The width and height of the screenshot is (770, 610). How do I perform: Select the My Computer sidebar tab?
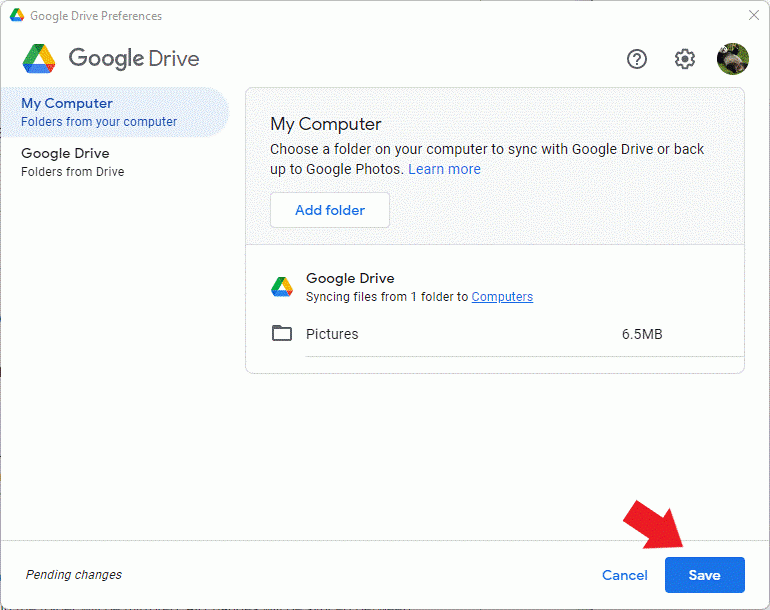pyautogui.click(x=114, y=112)
